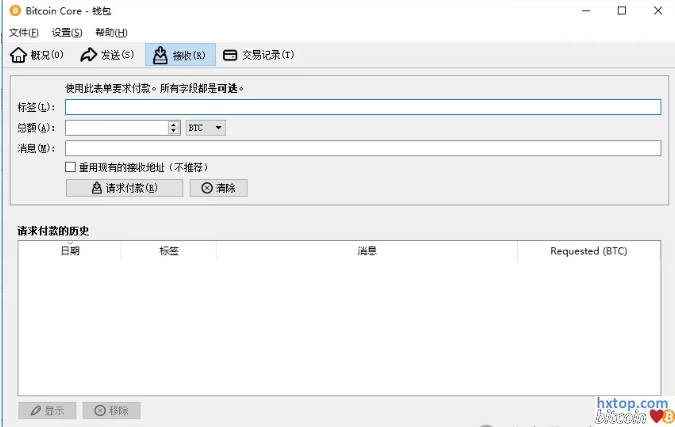Sort history by 日期 column header
This screenshot has height=427, width=675.
coord(70,251)
